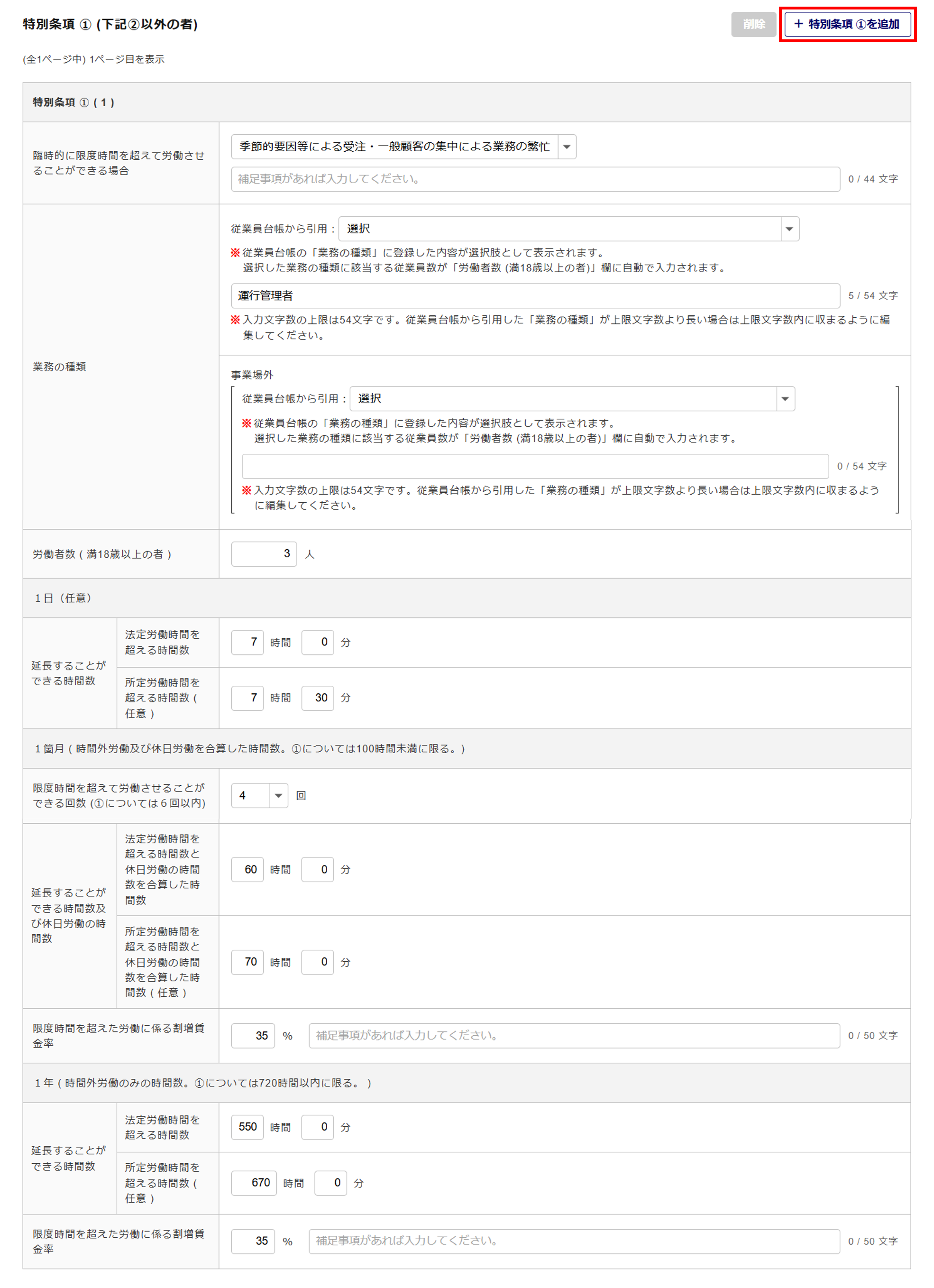The image size is (934, 1288).
Task: Click the 補足事項 field under the reason dropdown
Action: click(535, 179)
